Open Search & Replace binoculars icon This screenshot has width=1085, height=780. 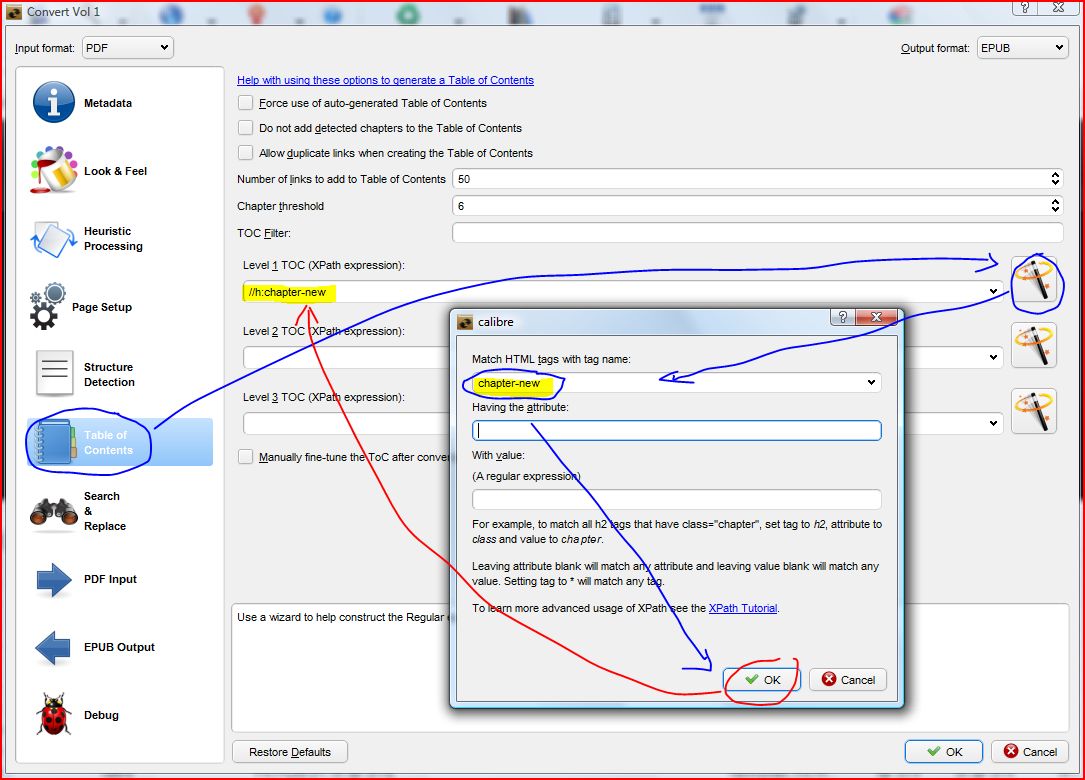pyautogui.click(x=53, y=511)
